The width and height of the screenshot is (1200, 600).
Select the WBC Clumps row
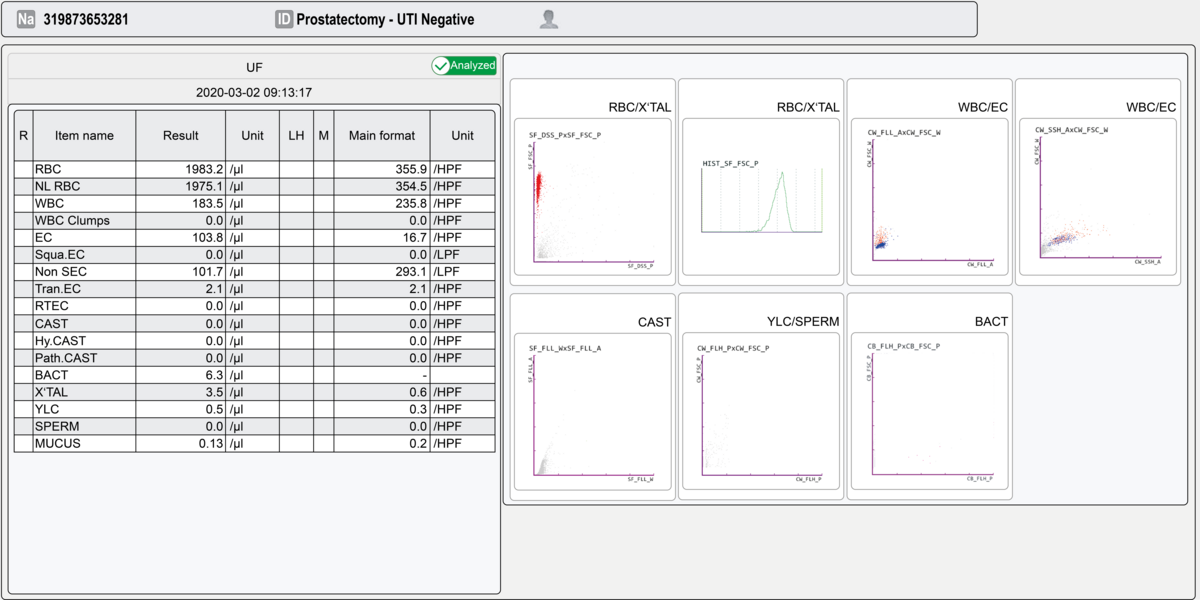(x=254, y=221)
